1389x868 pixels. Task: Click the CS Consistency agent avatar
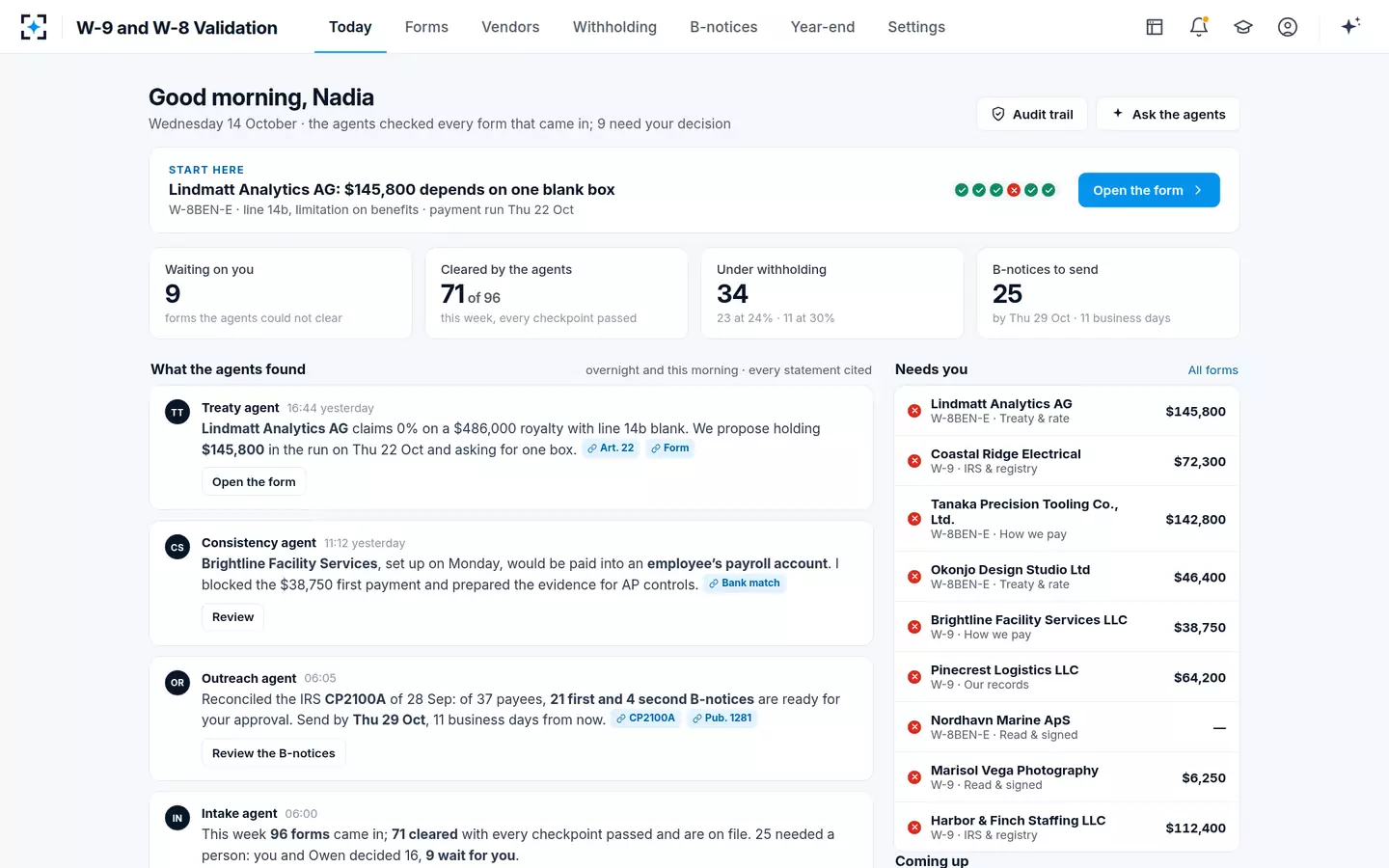coord(177,547)
